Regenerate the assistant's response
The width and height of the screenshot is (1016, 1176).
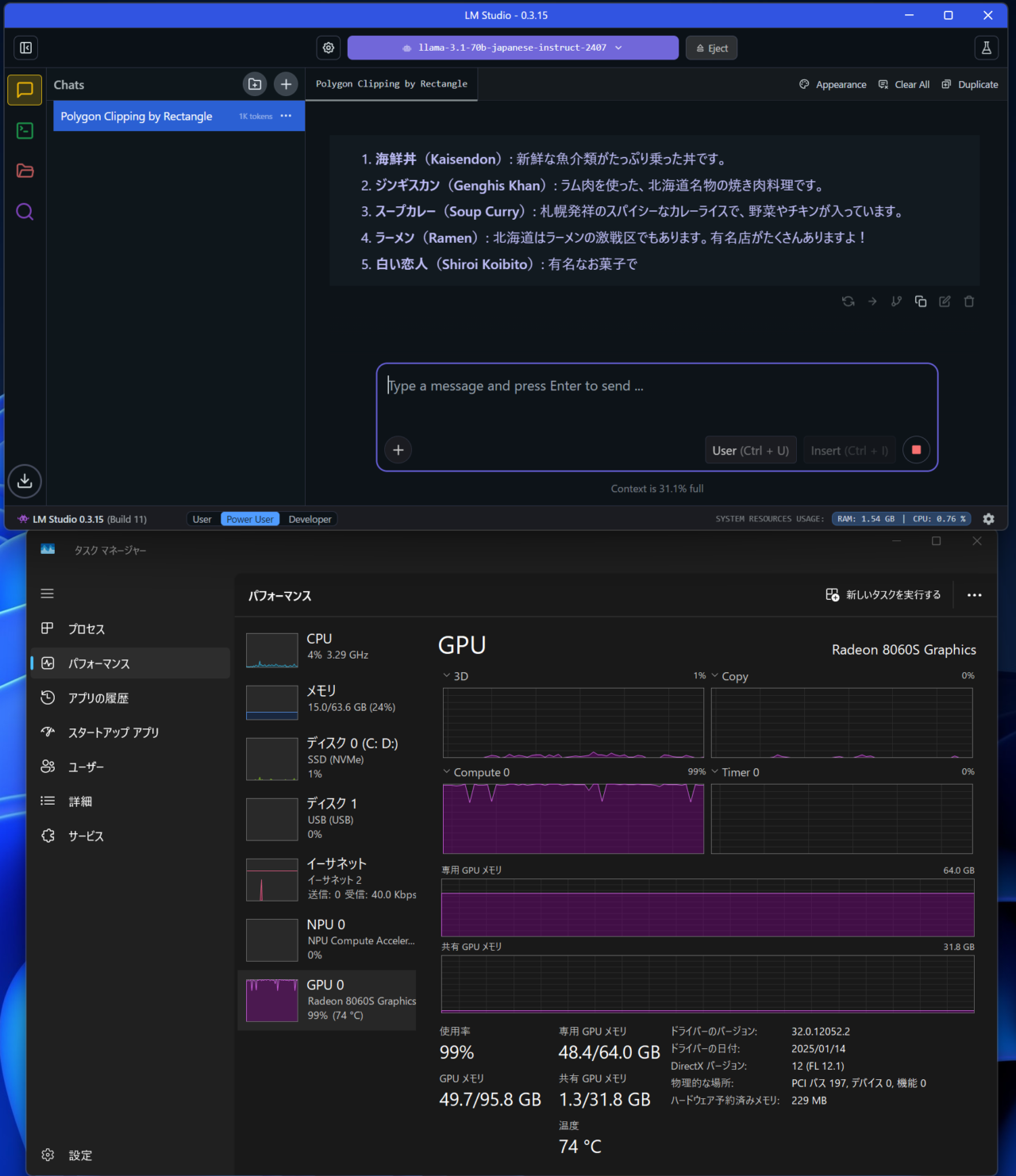(848, 302)
